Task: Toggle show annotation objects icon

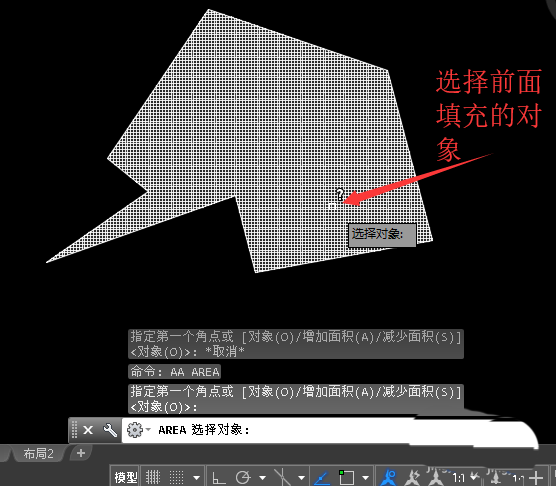Action: pyautogui.click(x=388, y=477)
